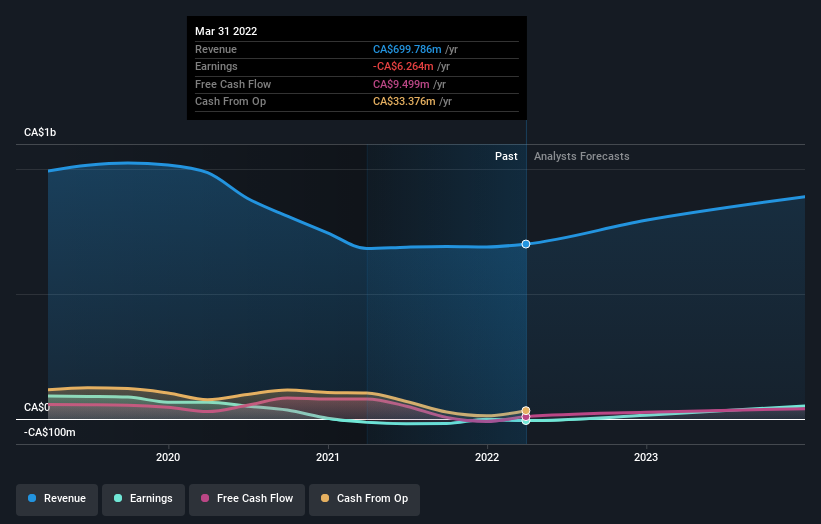The height and width of the screenshot is (524, 821).
Task: Click the 2020 x-axis label
Action: click(168, 457)
